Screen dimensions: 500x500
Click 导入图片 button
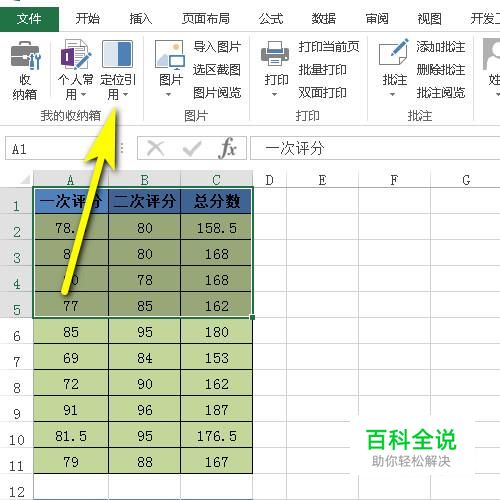click(x=217, y=47)
